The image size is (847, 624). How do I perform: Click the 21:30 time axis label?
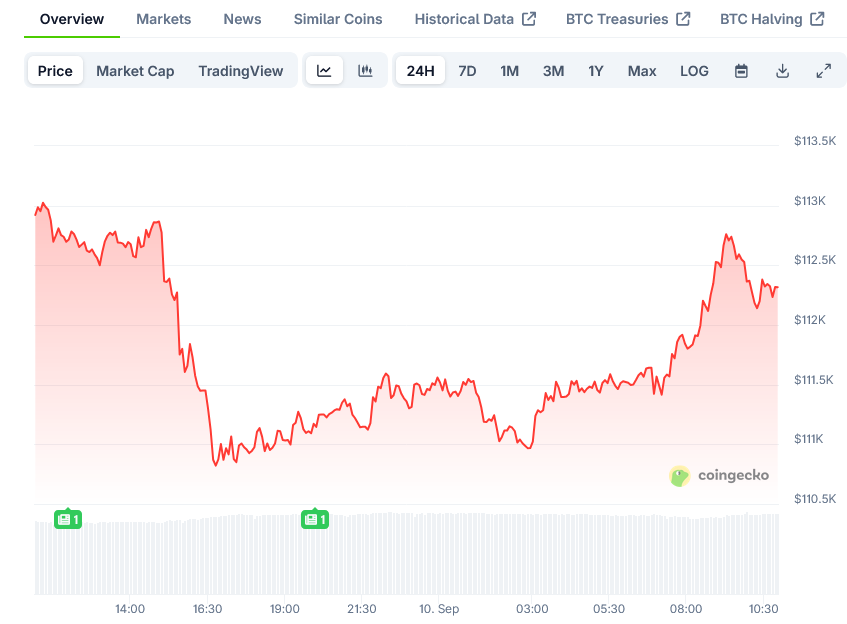(361, 609)
